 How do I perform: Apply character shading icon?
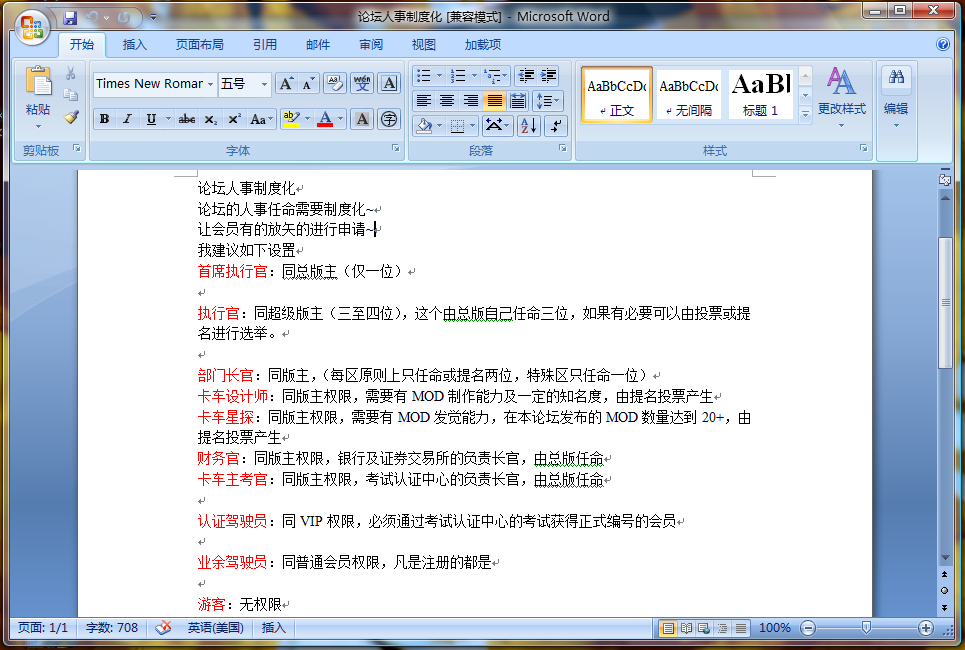tap(362, 119)
